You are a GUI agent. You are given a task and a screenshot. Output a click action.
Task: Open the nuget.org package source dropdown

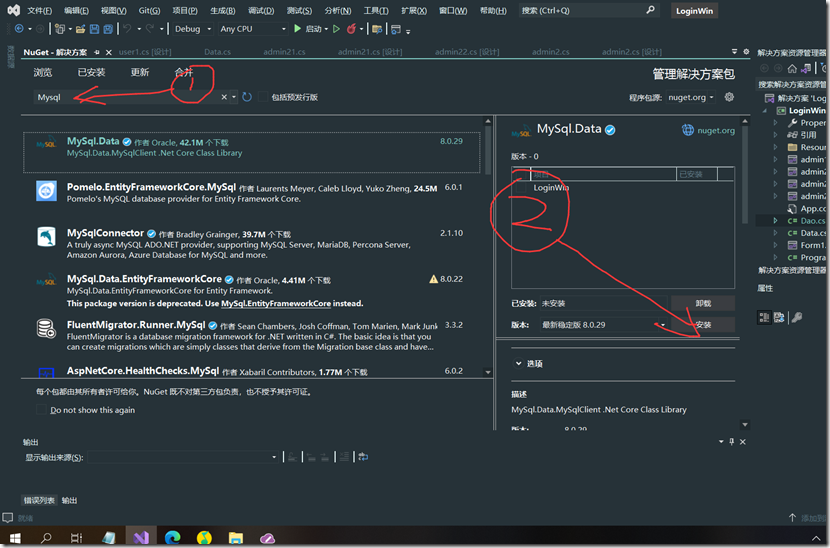691,97
